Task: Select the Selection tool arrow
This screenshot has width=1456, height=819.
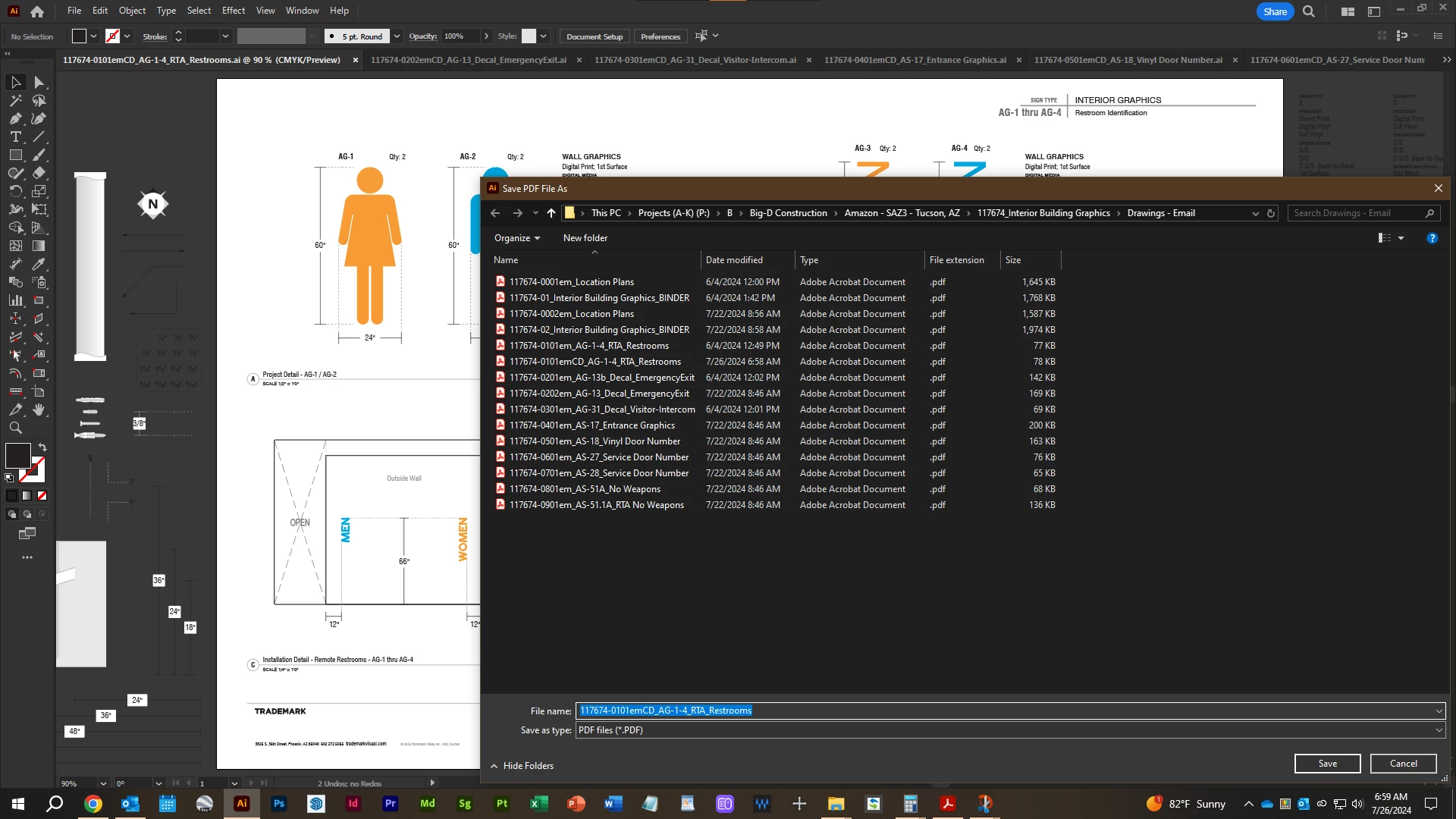Action: (x=15, y=82)
